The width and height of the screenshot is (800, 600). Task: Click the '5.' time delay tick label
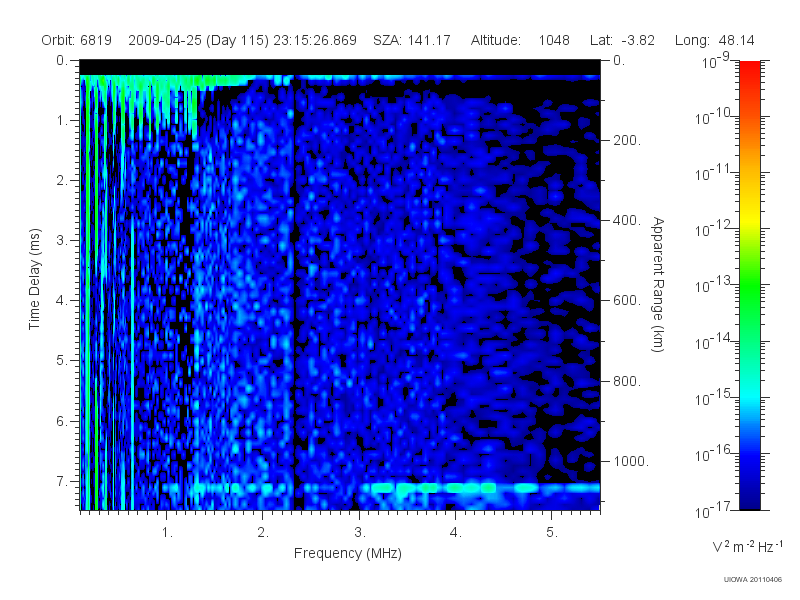click(62, 361)
